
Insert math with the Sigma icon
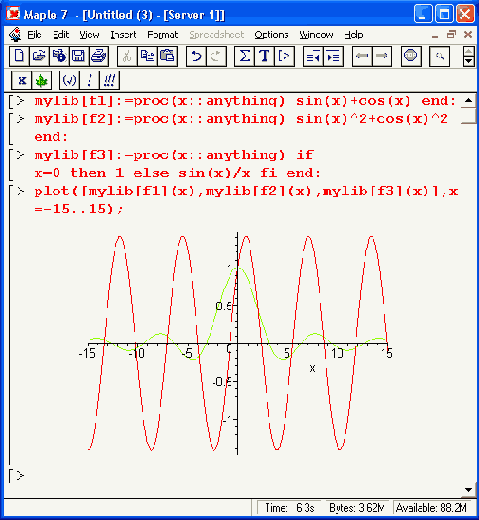[244, 56]
